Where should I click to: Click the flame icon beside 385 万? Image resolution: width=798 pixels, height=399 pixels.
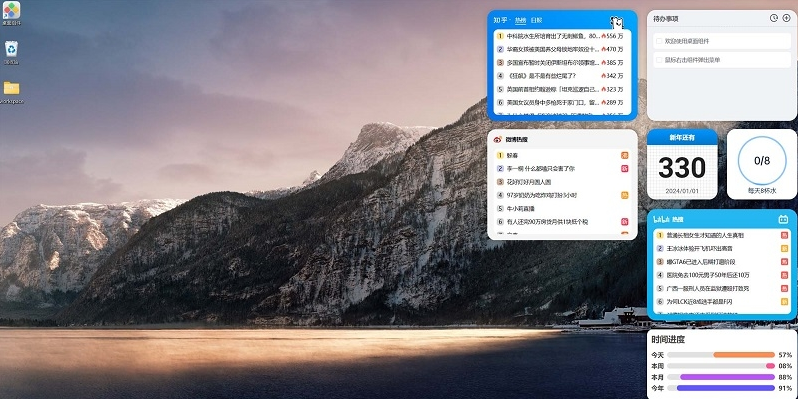point(604,63)
